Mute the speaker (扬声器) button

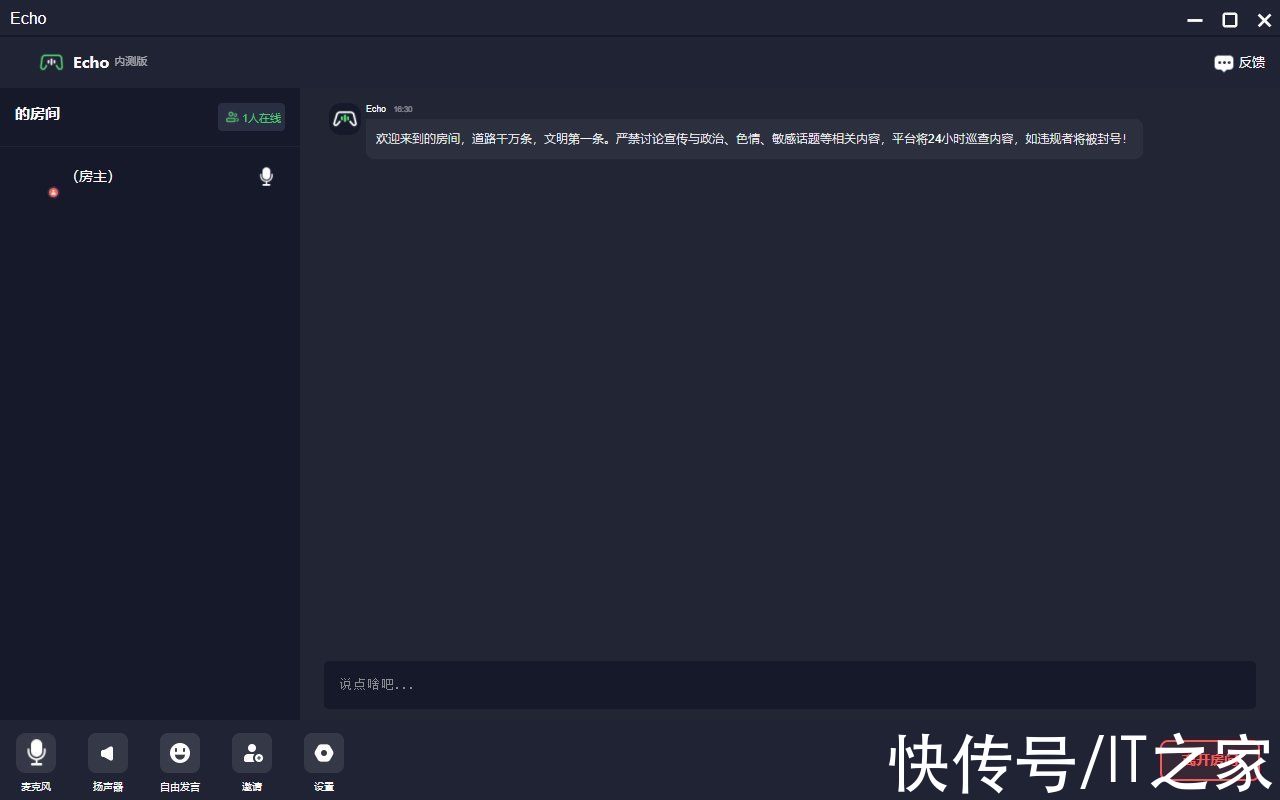tap(108, 753)
